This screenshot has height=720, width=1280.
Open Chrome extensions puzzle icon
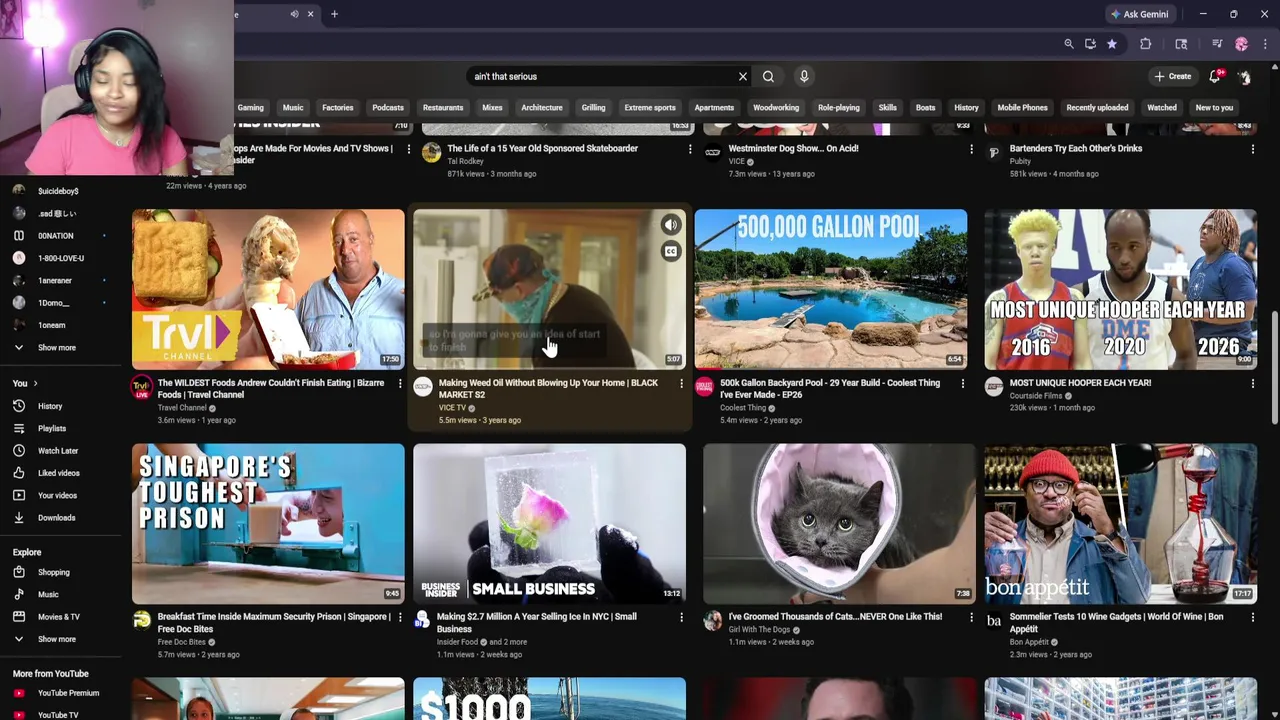pos(1146,44)
